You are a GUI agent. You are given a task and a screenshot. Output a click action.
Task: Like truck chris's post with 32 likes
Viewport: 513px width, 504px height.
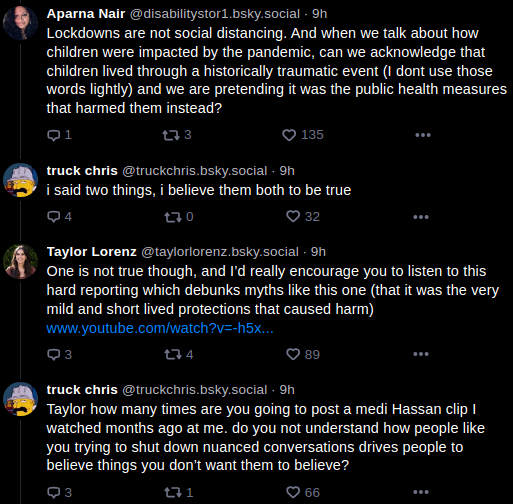pos(303,217)
